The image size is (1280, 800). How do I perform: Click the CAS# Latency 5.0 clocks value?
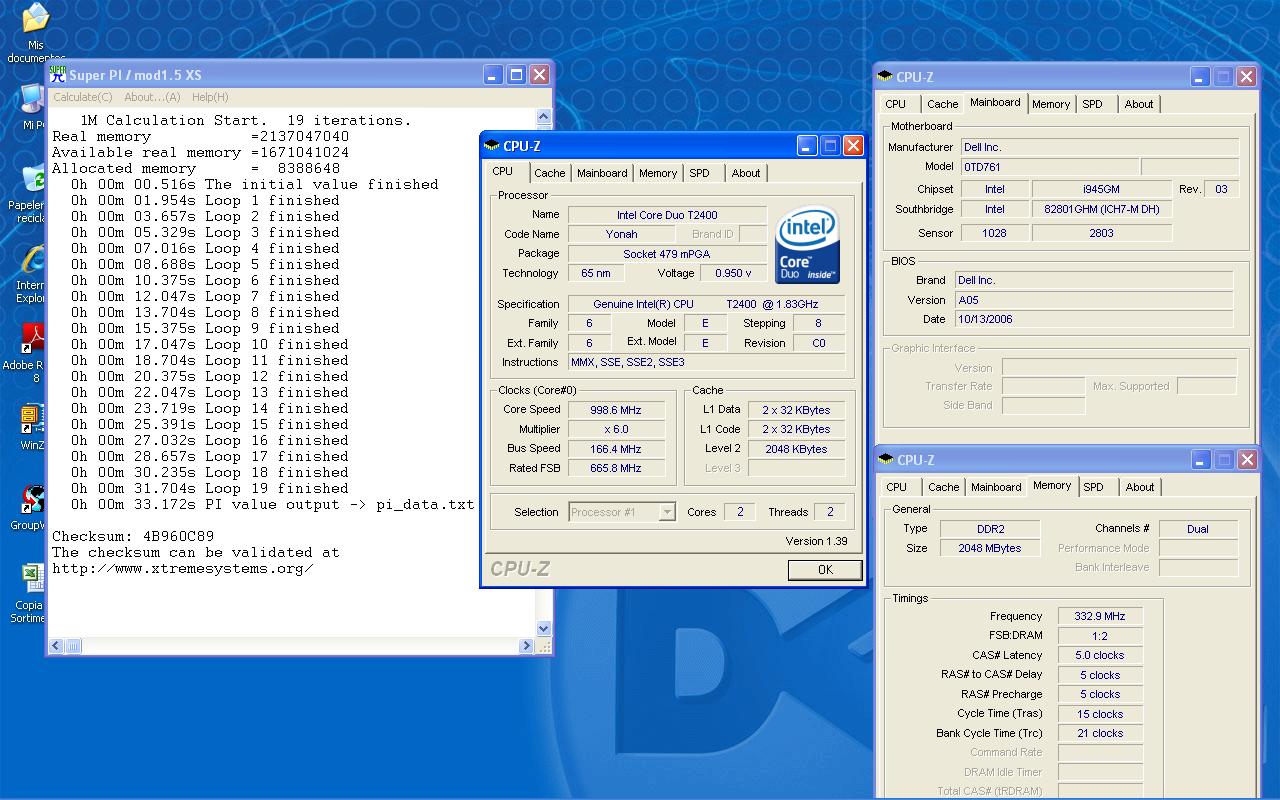pos(1100,656)
